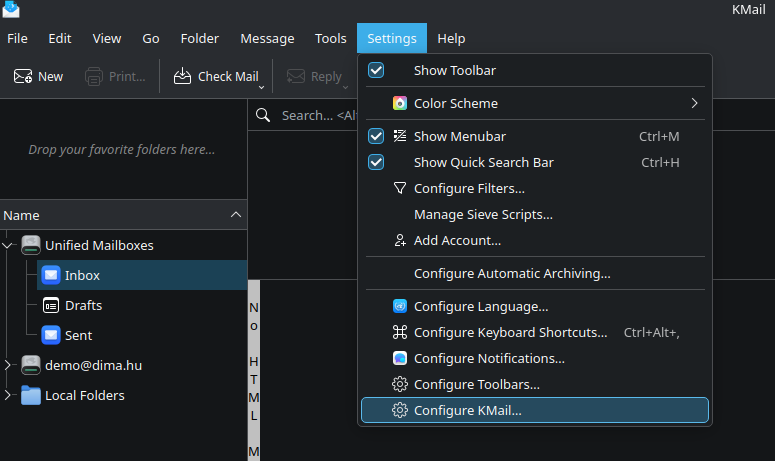Click the New button label
The width and height of the screenshot is (775, 461).
50,77
